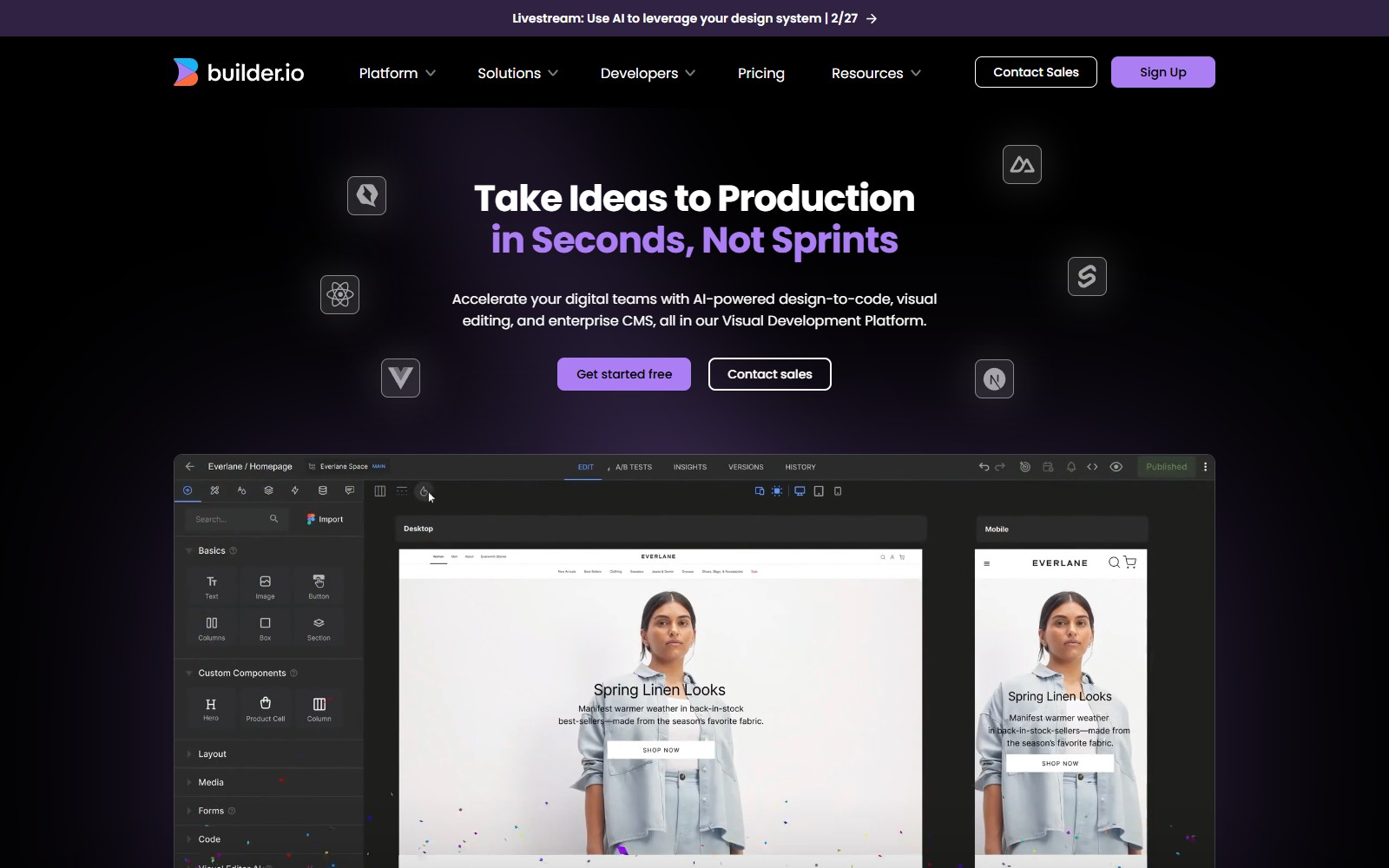Click the targeting icon in editor toolbar
1389x868 pixels.
1025,466
